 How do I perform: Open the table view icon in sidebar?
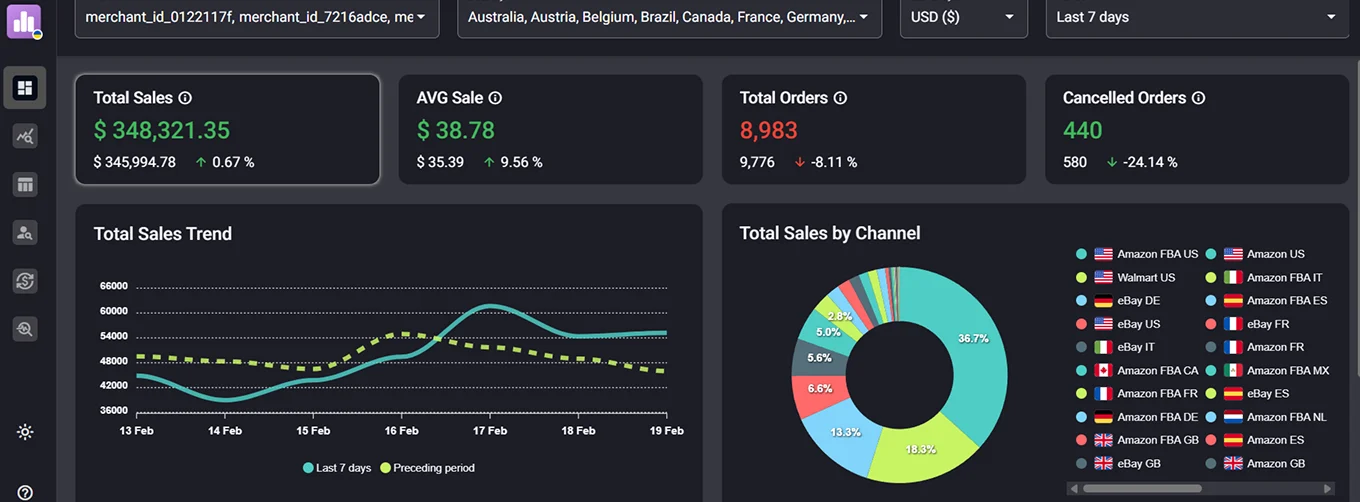[25, 185]
